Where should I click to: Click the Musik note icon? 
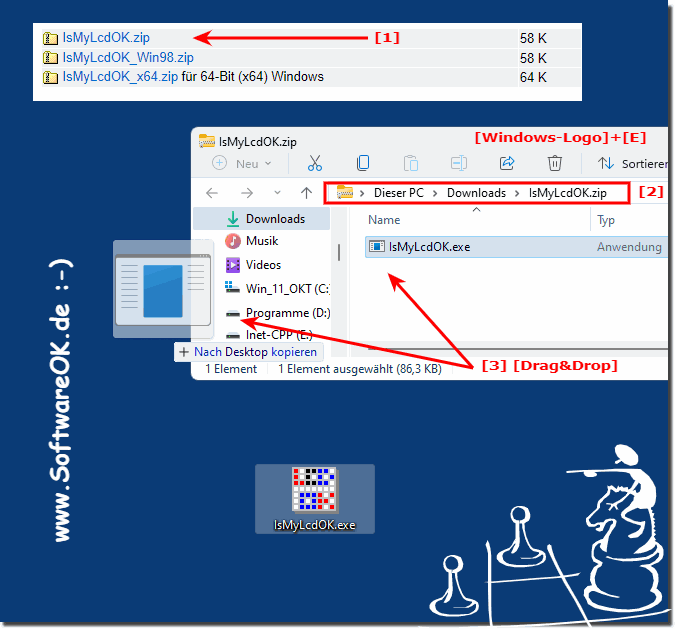point(233,241)
